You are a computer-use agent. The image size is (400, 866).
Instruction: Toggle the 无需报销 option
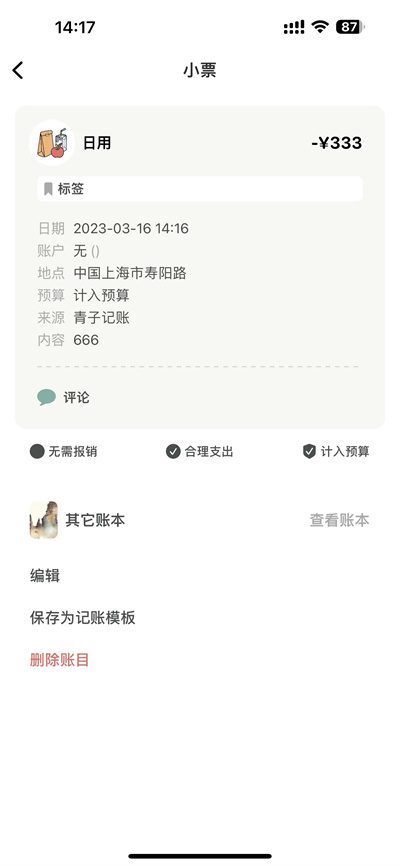tap(64, 451)
